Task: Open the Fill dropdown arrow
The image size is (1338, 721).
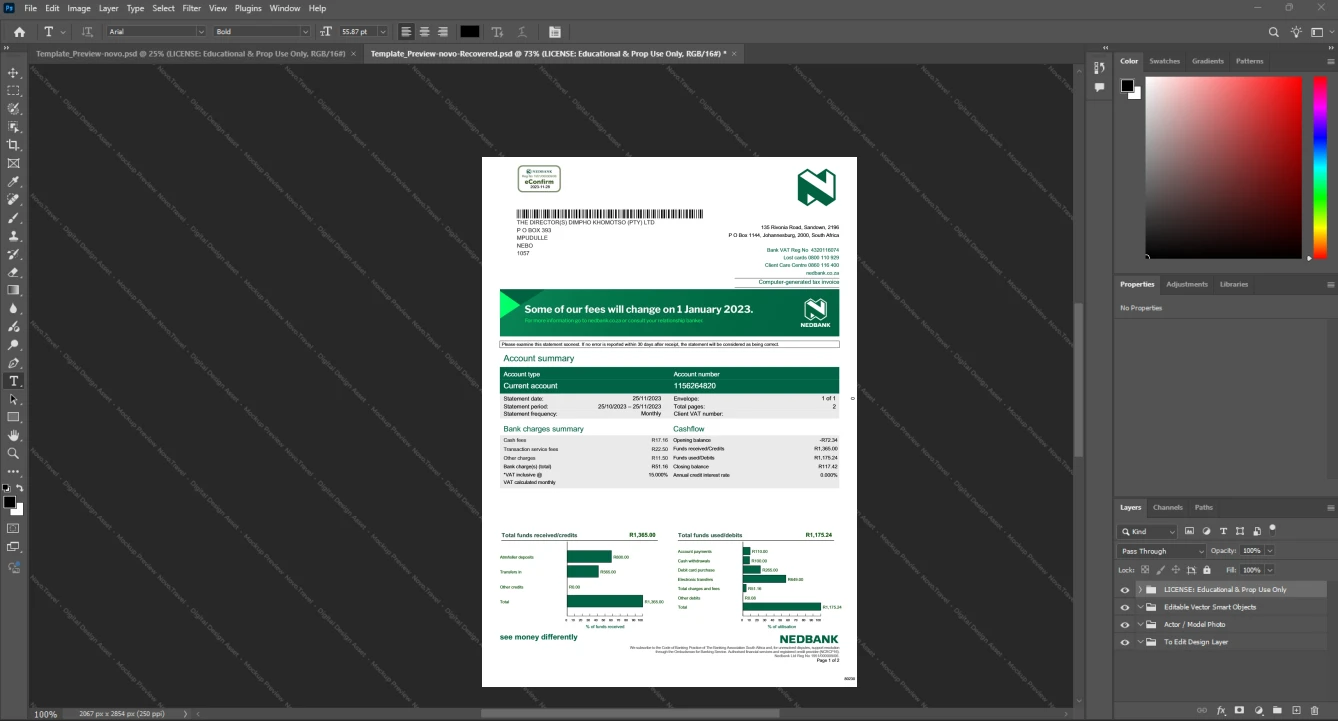Action: pos(1270,570)
